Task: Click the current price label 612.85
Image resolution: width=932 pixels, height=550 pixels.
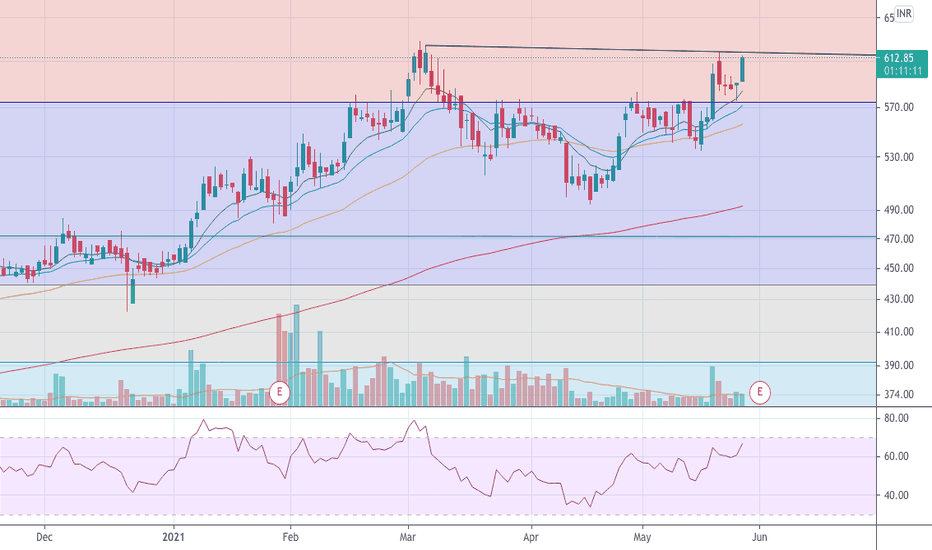Action: pyautogui.click(x=898, y=58)
